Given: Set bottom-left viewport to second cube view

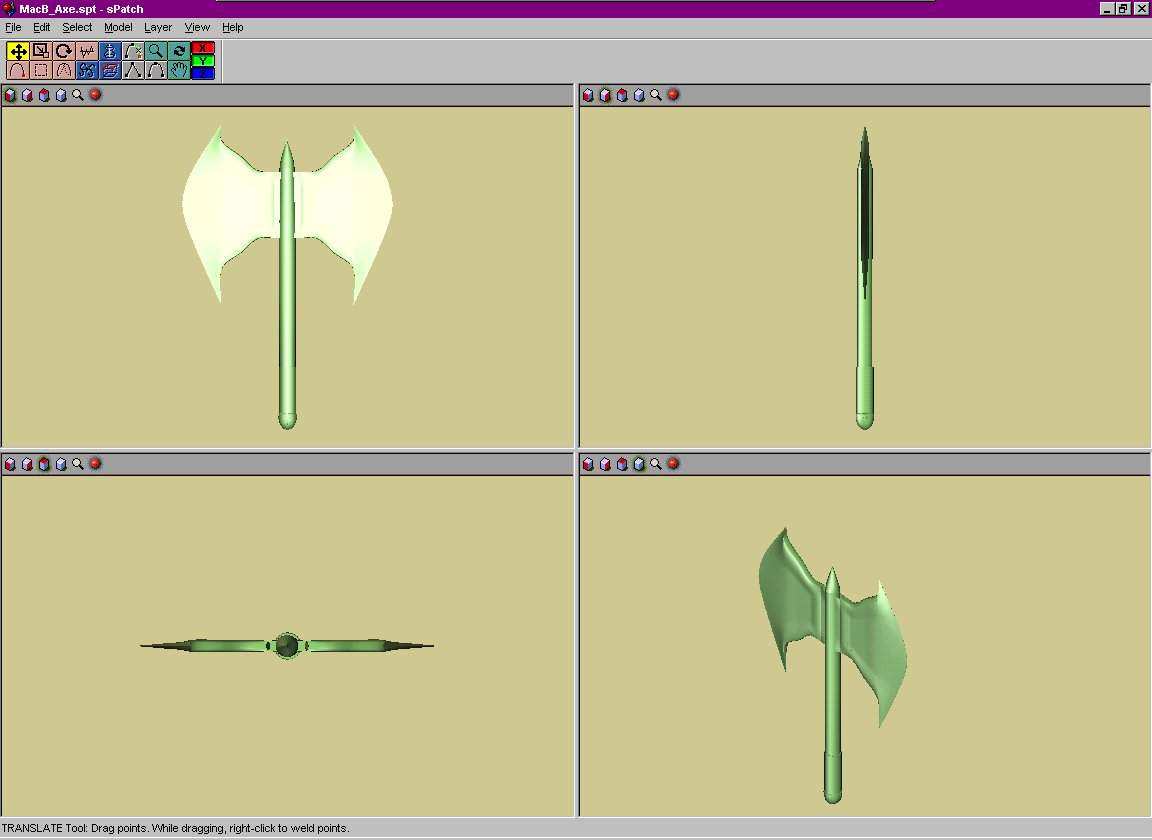Looking at the screenshot, I should [x=27, y=464].
